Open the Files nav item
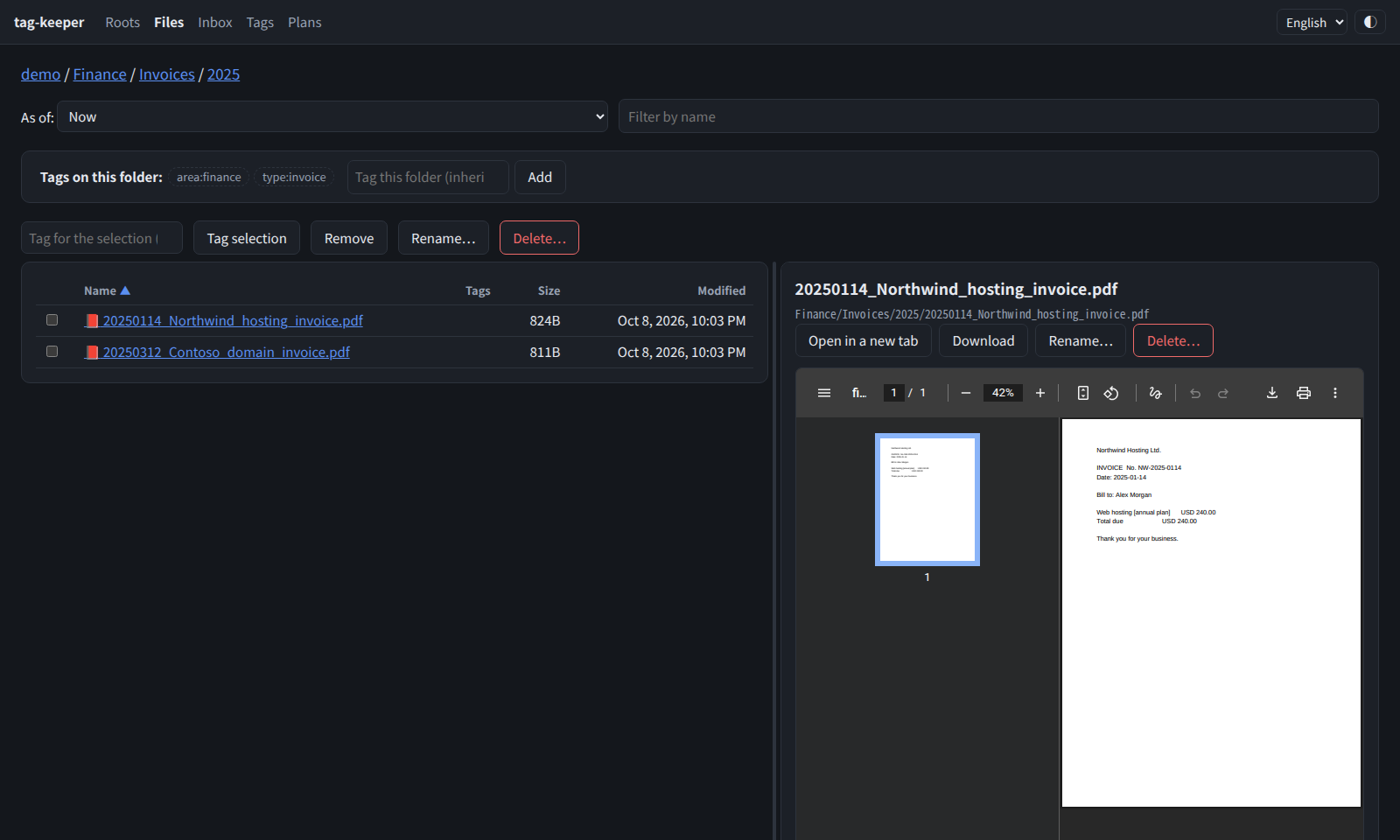 [169, 22]
